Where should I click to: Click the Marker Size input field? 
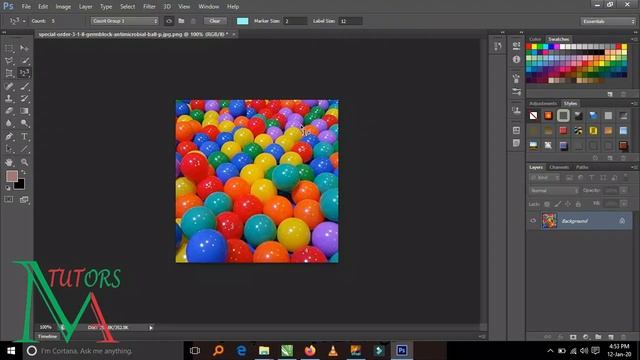(295, 21)
